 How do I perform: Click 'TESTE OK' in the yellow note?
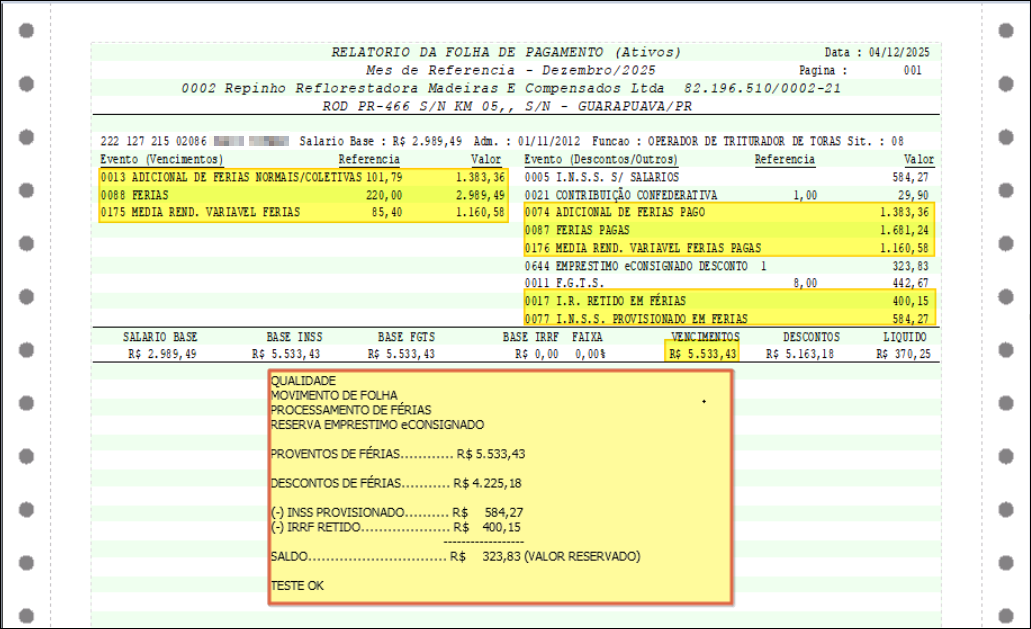298,585
